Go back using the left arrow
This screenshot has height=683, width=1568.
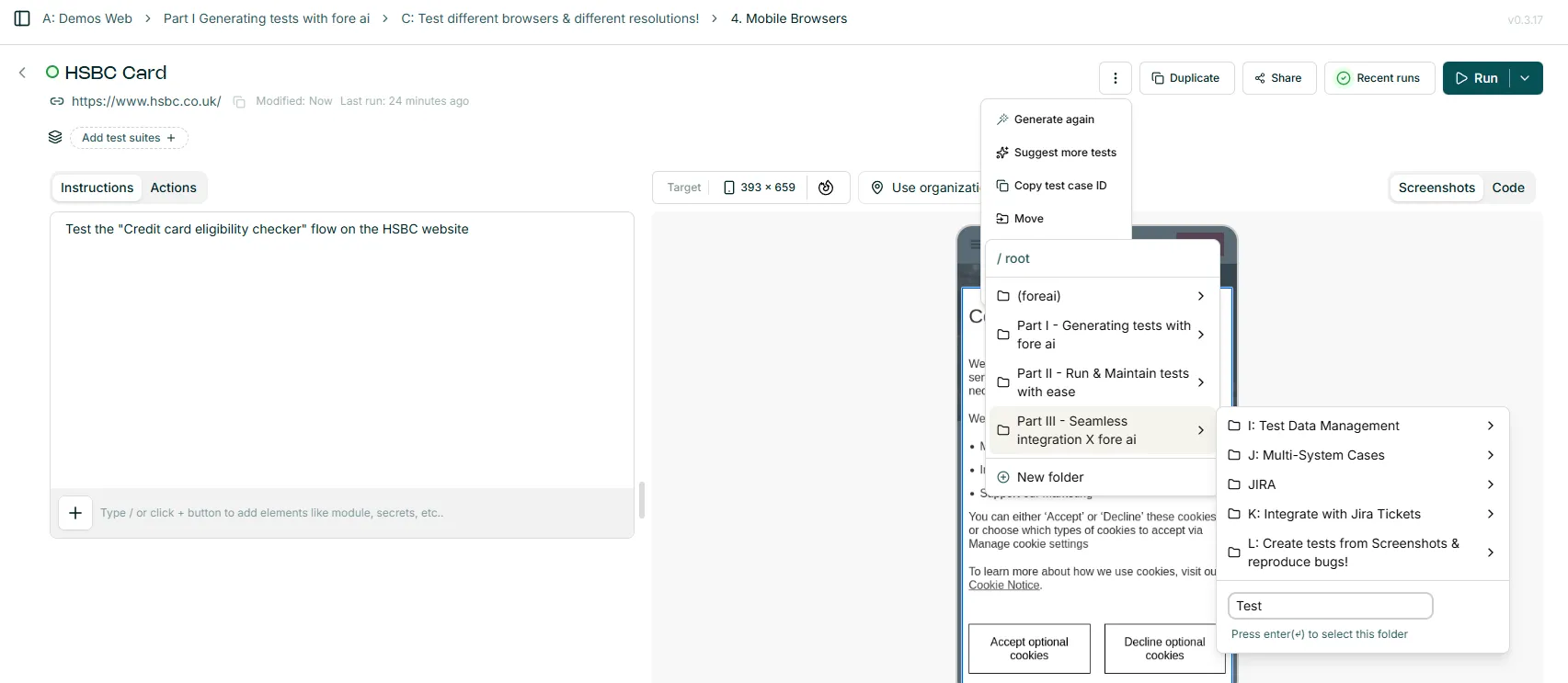22,73
